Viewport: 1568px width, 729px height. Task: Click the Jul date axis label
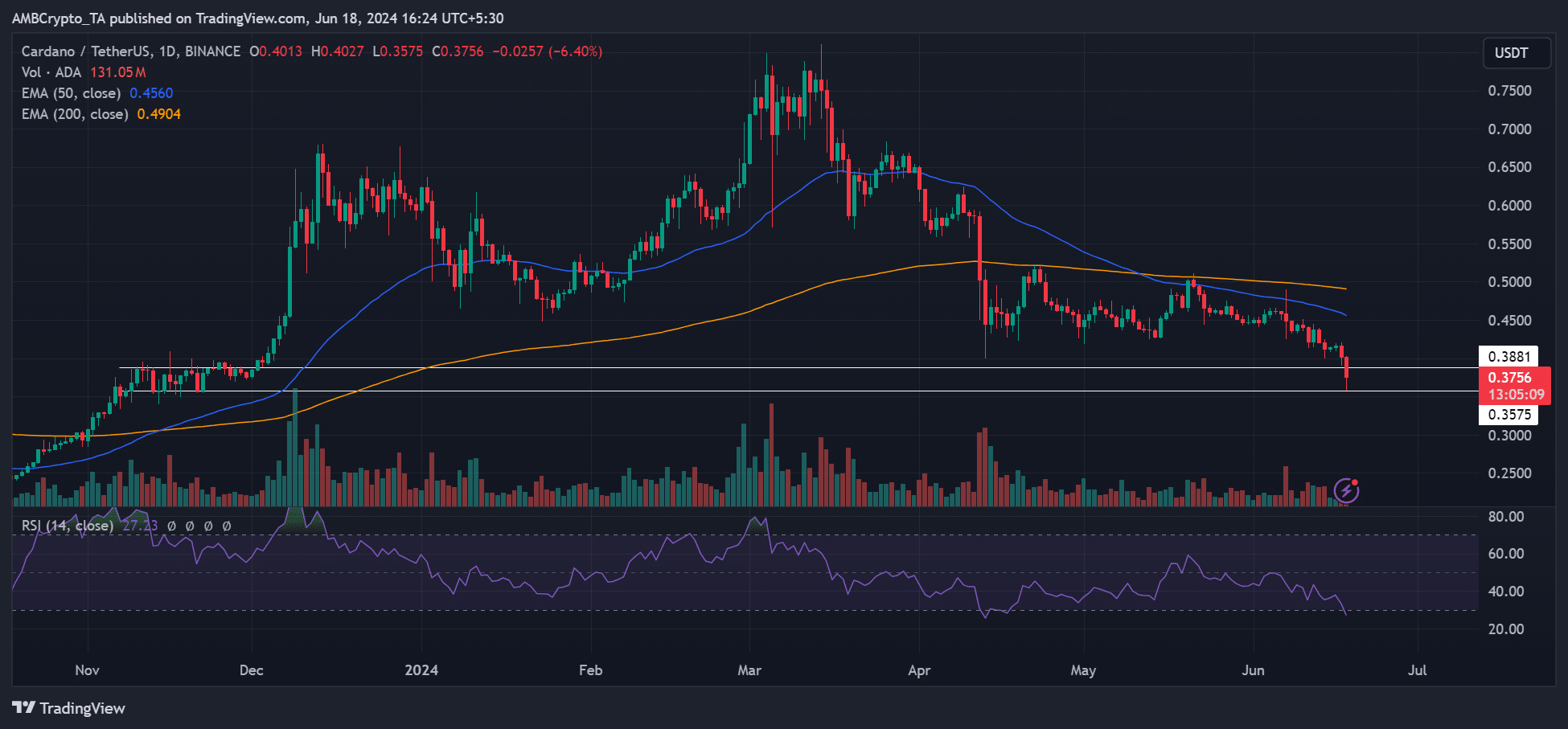tap(1418, 670)
